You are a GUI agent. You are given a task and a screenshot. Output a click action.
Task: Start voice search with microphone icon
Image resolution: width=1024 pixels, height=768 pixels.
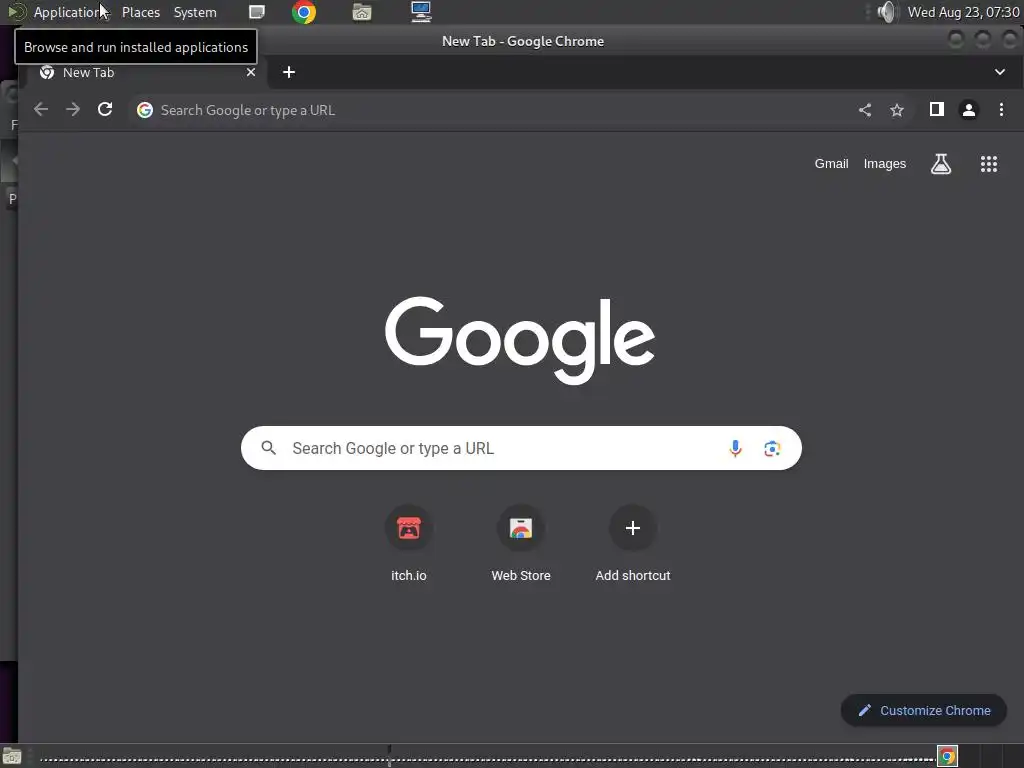coord(735,448)
